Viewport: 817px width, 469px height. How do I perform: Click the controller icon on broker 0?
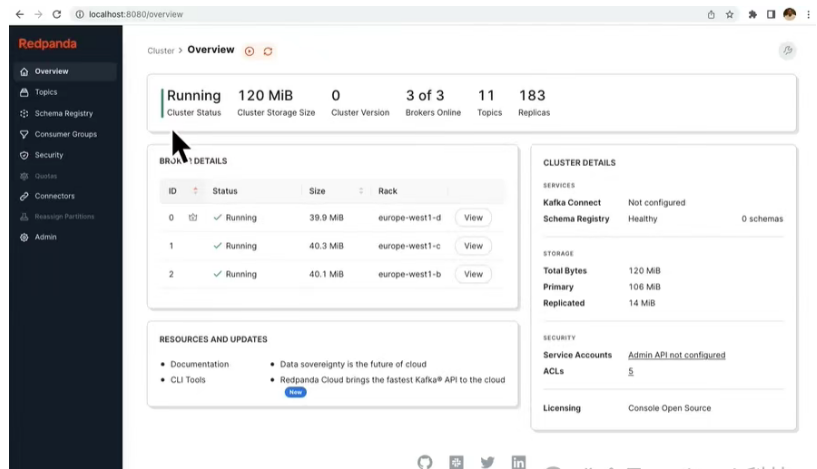tap(193, 217)
